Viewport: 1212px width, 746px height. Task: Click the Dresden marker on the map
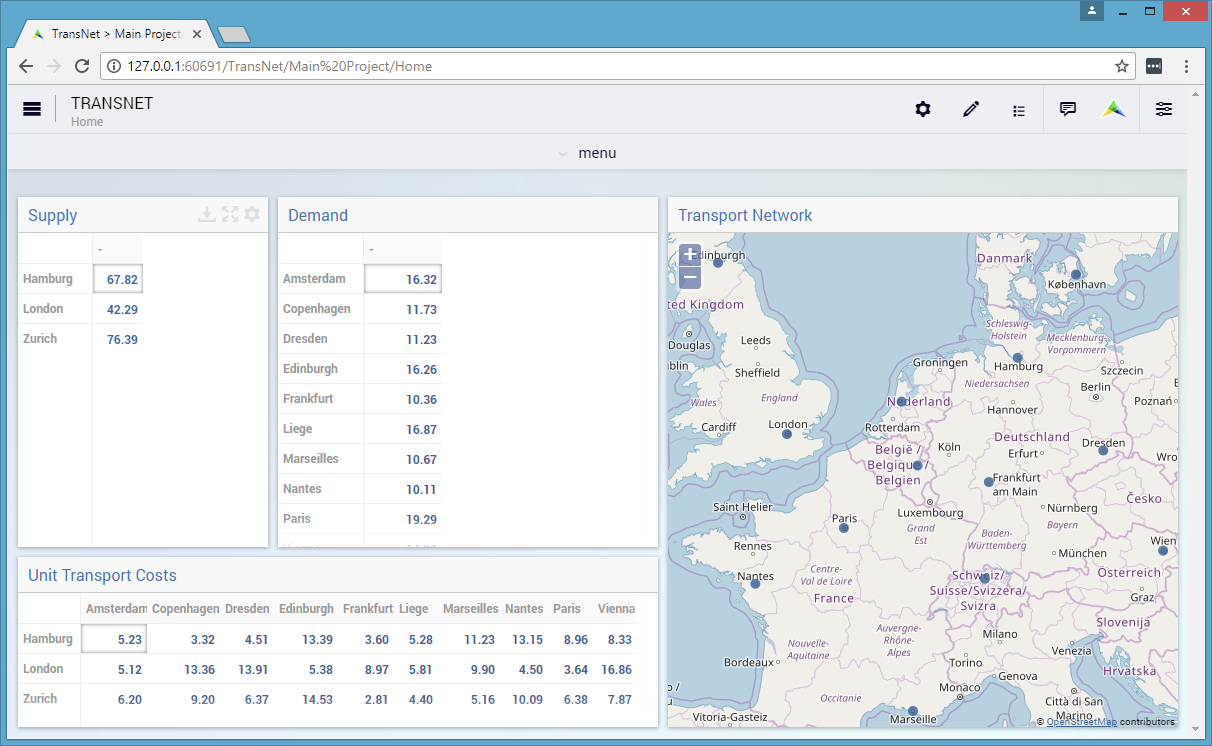tap(1103, 450)
